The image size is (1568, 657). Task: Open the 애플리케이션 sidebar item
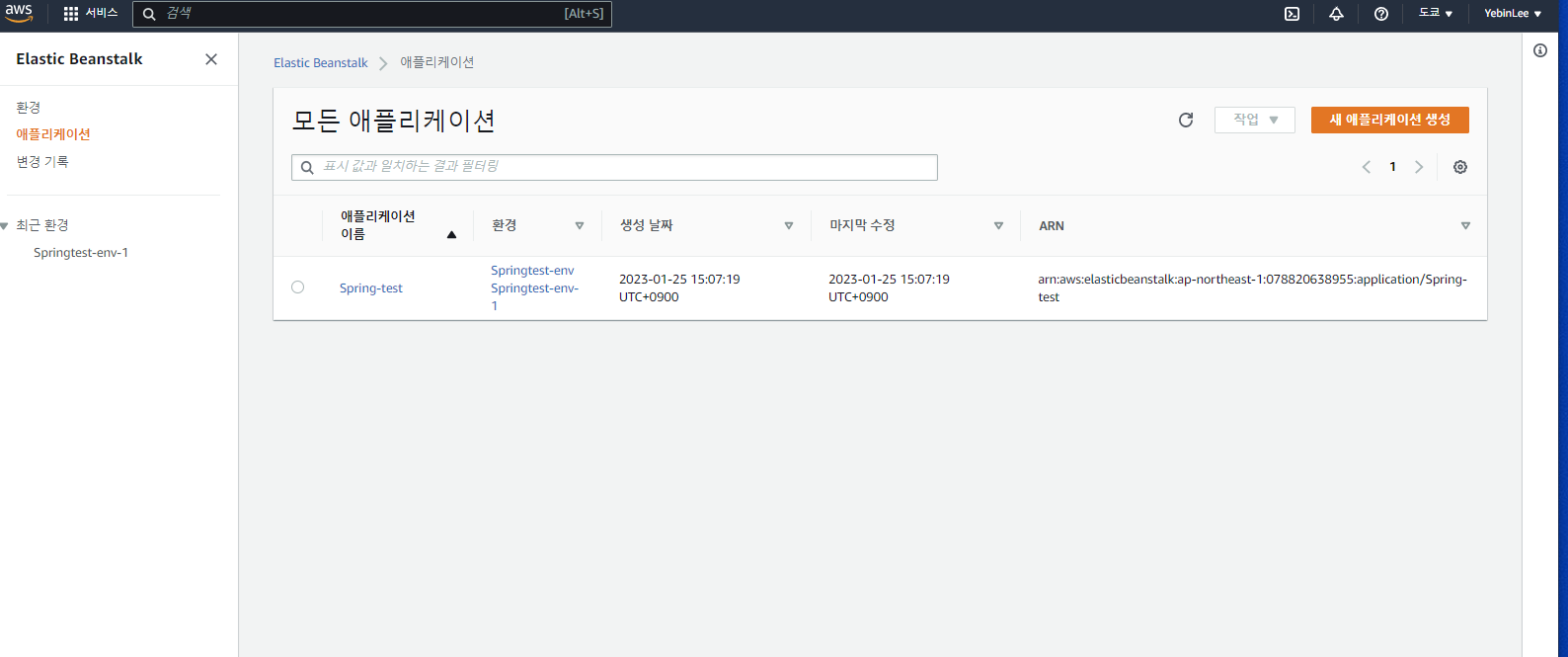[53, 134]
